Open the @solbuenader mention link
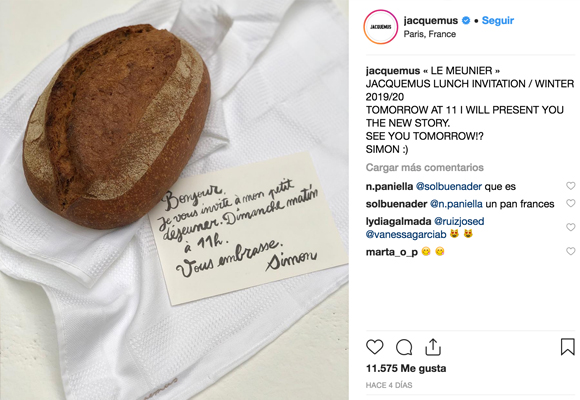 449,186
